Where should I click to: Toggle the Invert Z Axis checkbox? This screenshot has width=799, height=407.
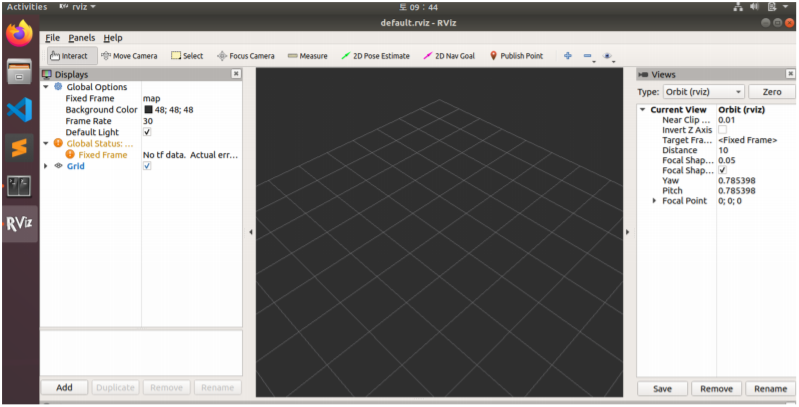[723, 130]
